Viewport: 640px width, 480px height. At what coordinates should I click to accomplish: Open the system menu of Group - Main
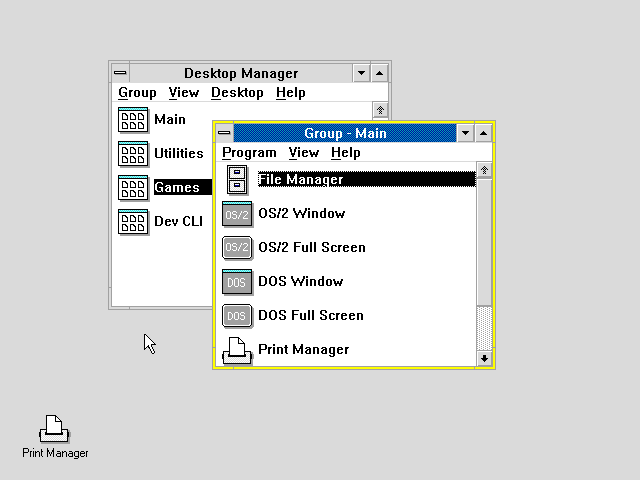(x=224, y=133)
